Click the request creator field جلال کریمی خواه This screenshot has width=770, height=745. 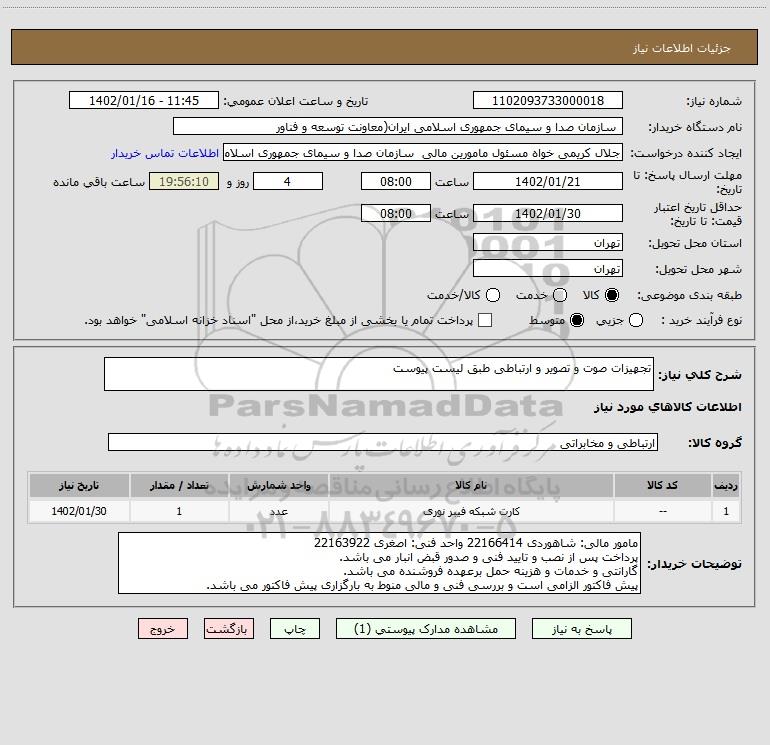[x=423, y=153]
